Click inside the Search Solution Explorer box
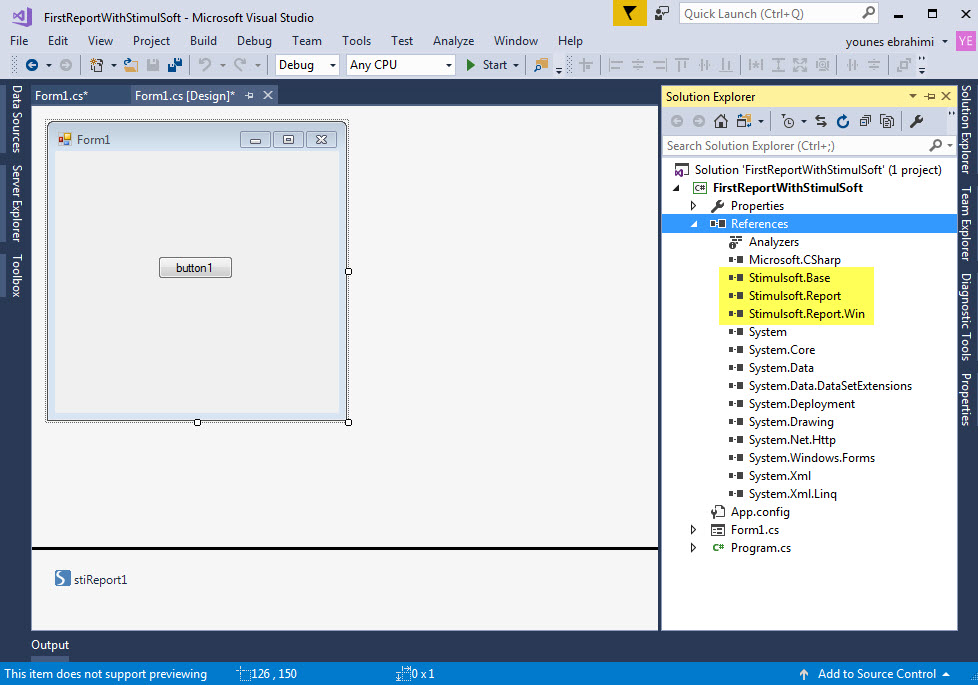The image size is (978, 685). click(790, 145)
